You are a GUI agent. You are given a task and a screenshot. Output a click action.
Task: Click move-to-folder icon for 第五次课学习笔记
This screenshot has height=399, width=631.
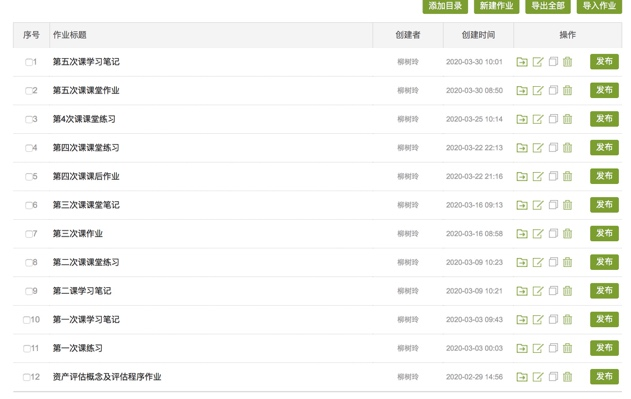(522, 62)
